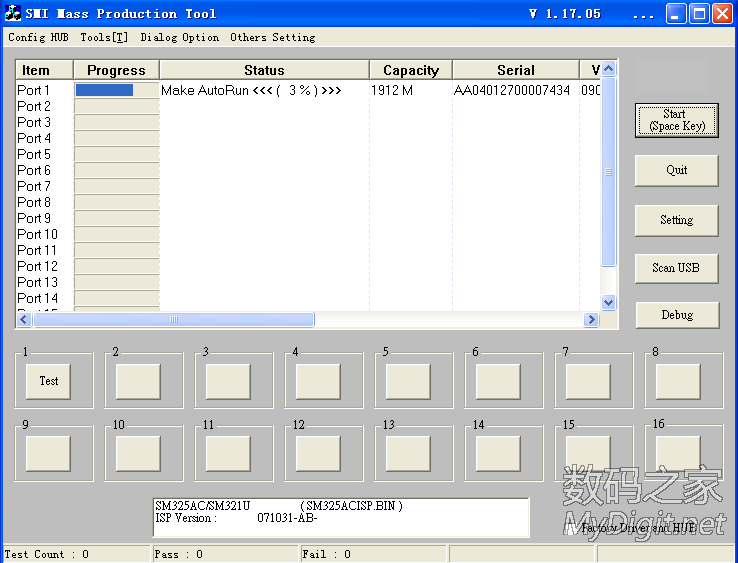
Task: Click the empty button in slot 13
Action: 408,453
